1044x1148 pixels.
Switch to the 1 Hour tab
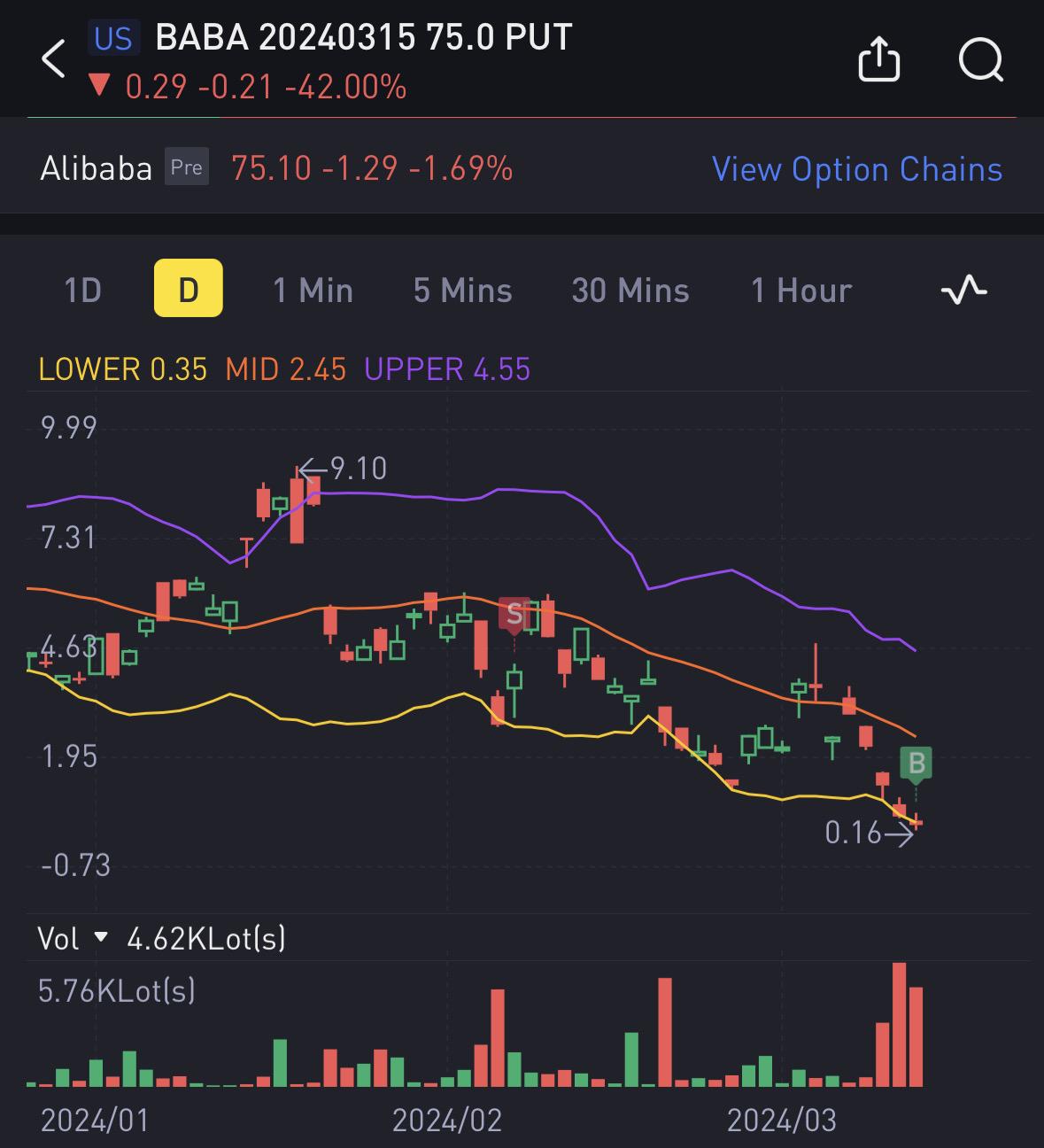801,290
